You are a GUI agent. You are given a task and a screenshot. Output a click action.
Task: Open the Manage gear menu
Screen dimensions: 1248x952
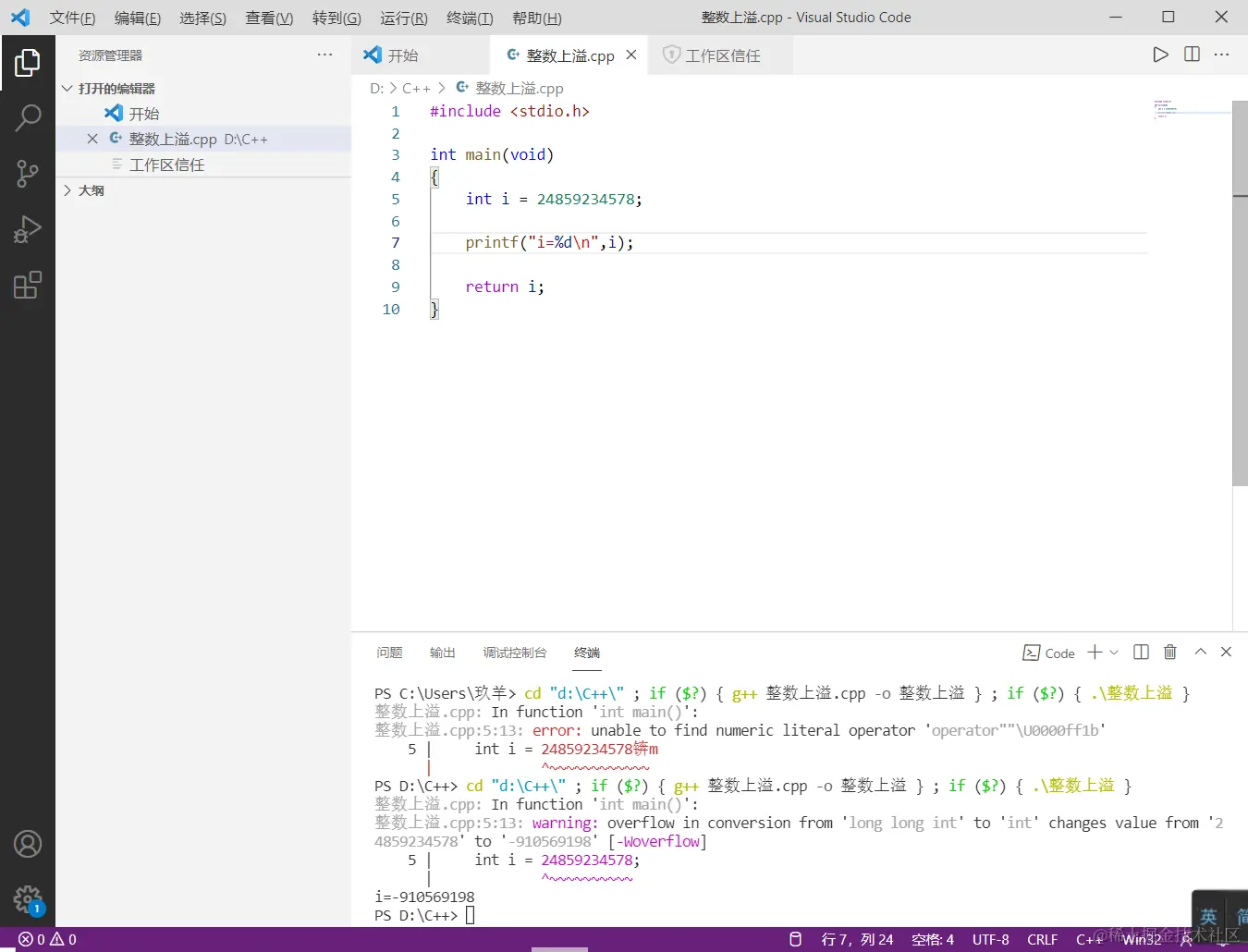tap(28, 899)
